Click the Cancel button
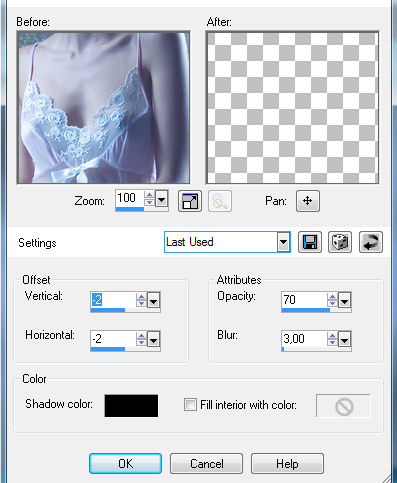Image resolution: width=397 pixels, height=483 pixels. (x=206, y=463)
